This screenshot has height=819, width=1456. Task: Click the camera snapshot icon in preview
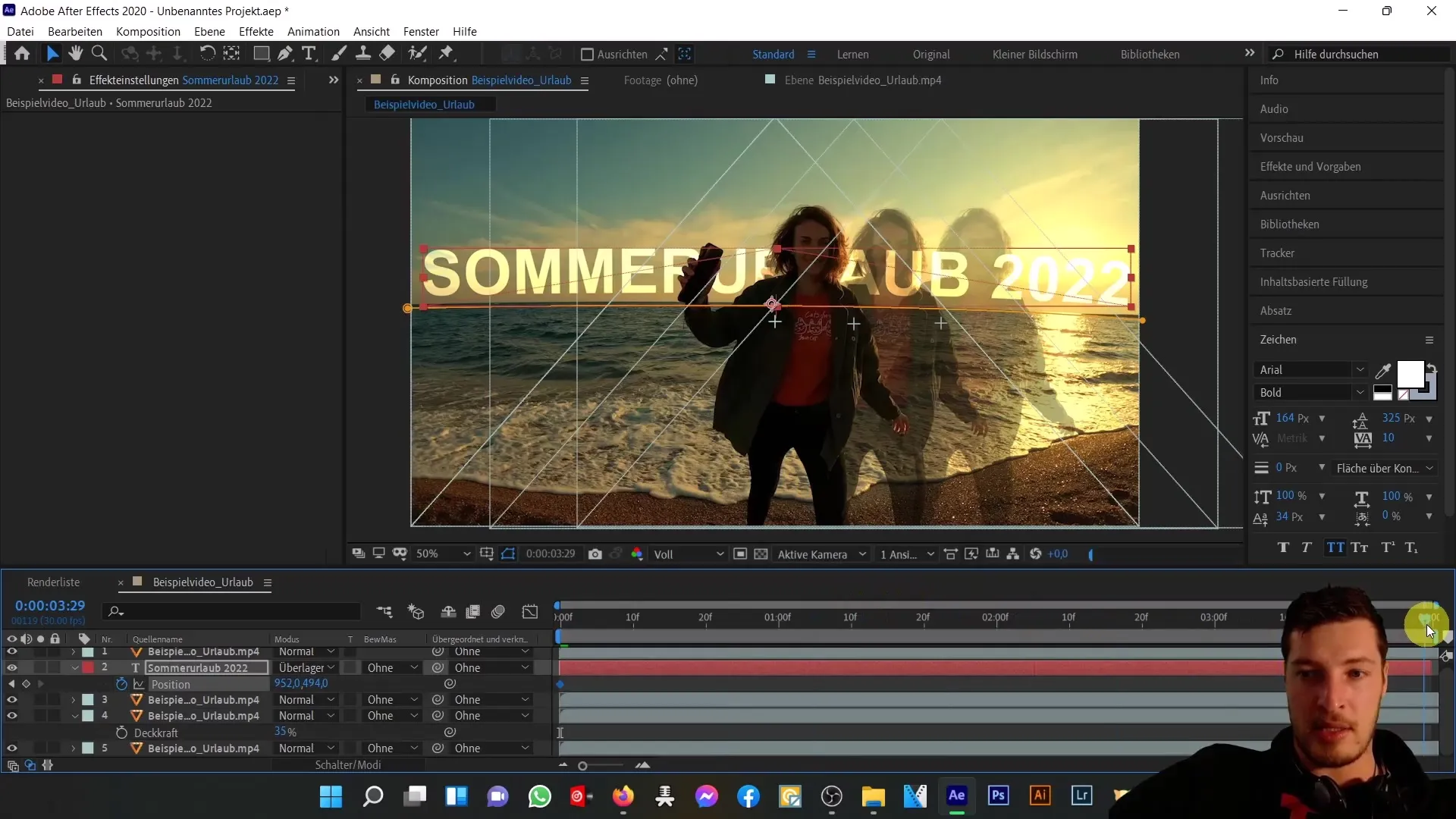[x=596, y=555]
